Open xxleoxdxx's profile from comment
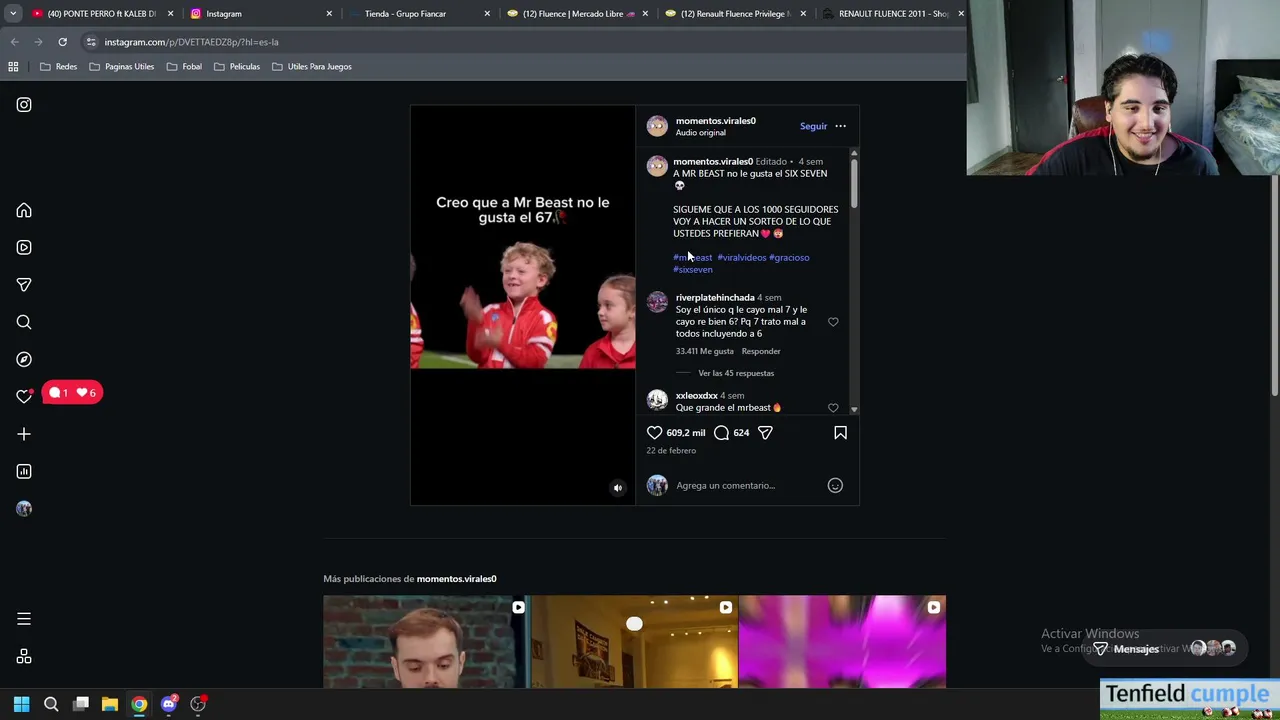Image resolution: width=1280 pixels, height=720 pixels. (x=696, y=395)
